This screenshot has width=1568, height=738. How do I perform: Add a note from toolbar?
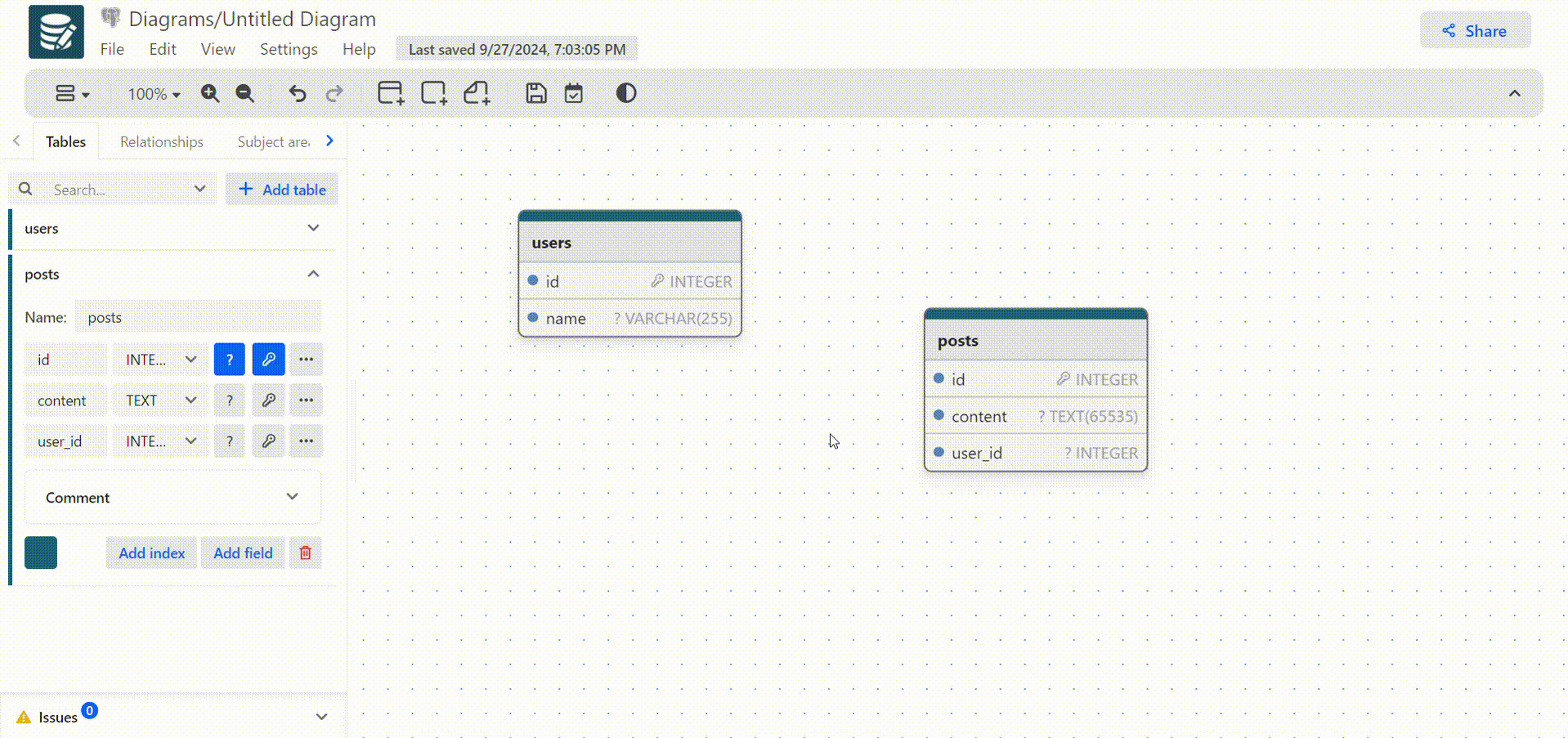[x=477, y=93]
